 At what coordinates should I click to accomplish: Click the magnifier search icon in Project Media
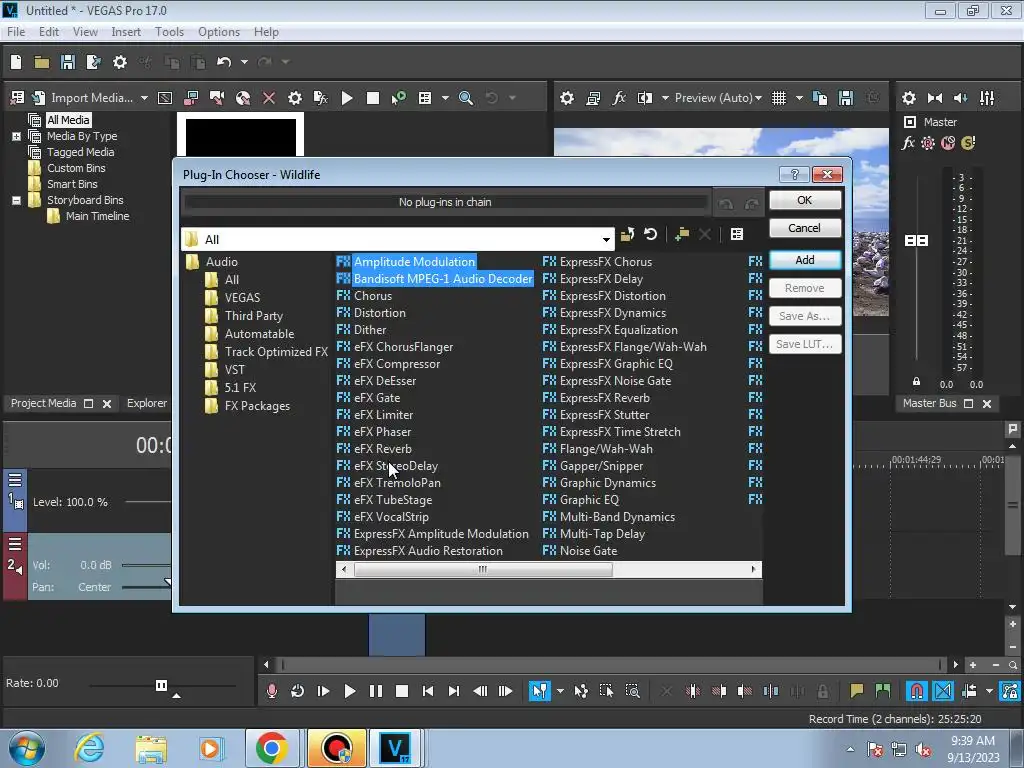point(466,98)
